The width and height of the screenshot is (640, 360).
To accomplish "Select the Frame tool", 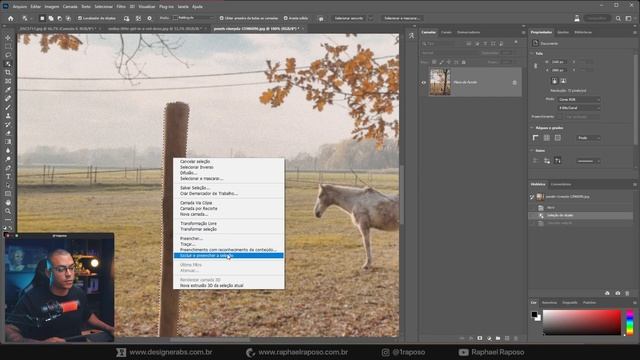I will (8, 81).
